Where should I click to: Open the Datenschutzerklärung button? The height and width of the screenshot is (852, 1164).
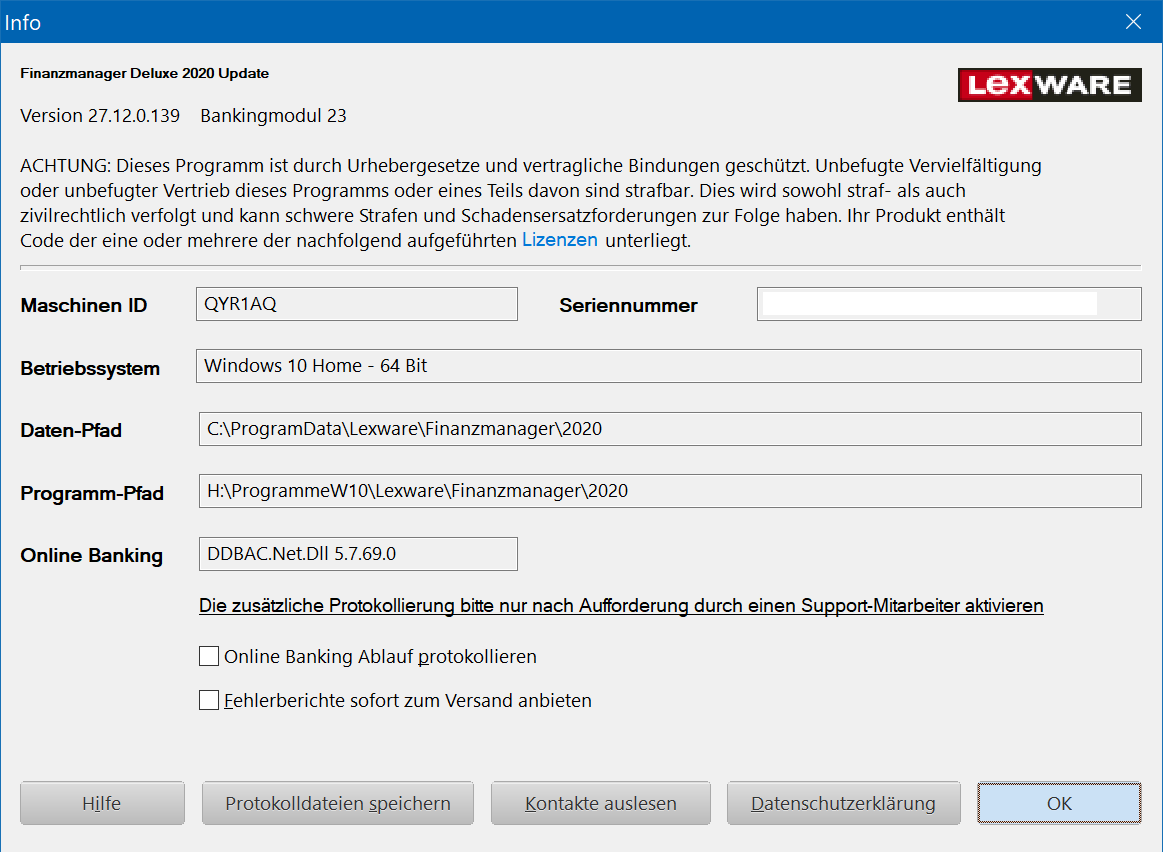pos(843,803)
